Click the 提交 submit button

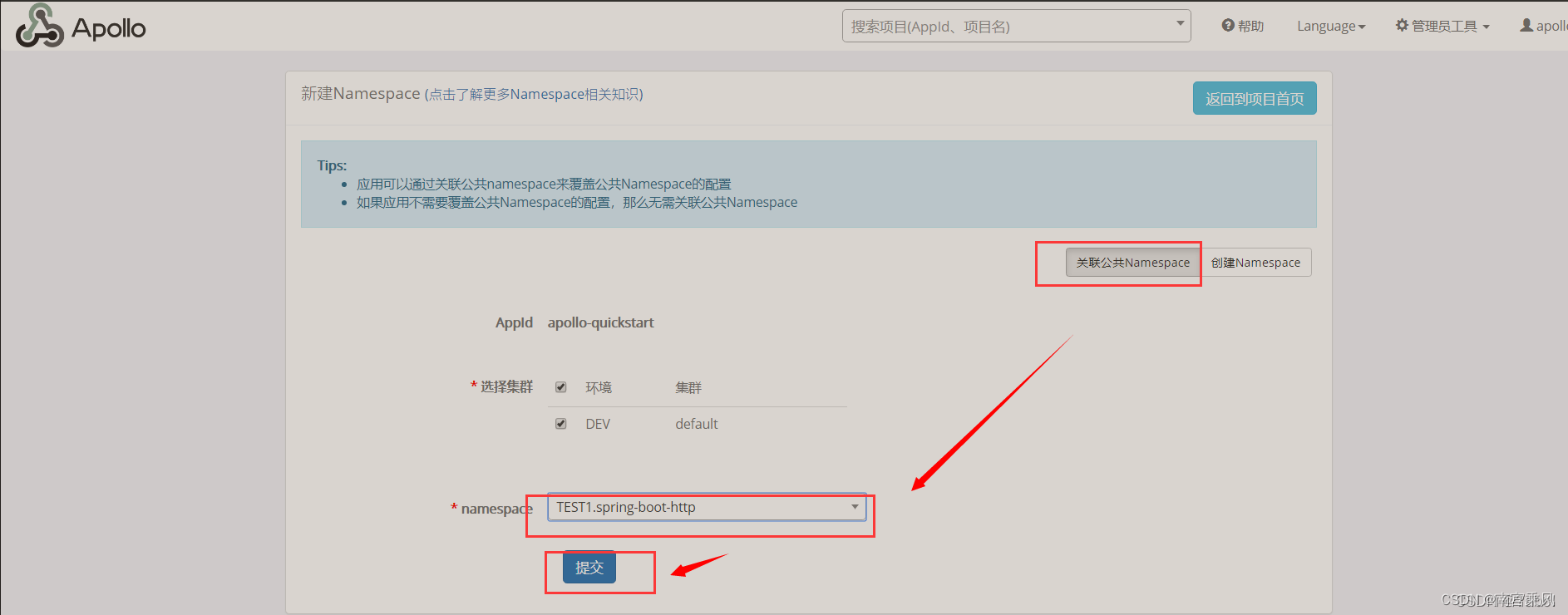[x=589, y=568]
